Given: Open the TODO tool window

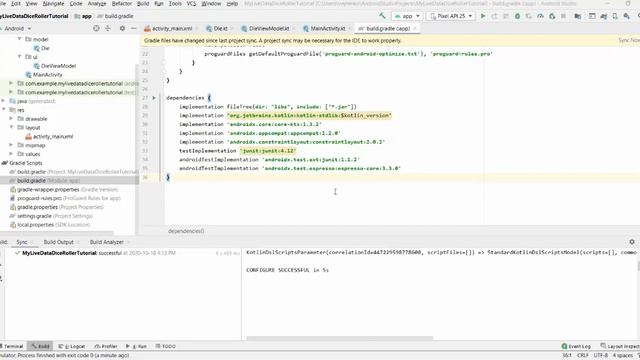Looking at the screenshot, I should pyautogui.click(x=166, y=346).
